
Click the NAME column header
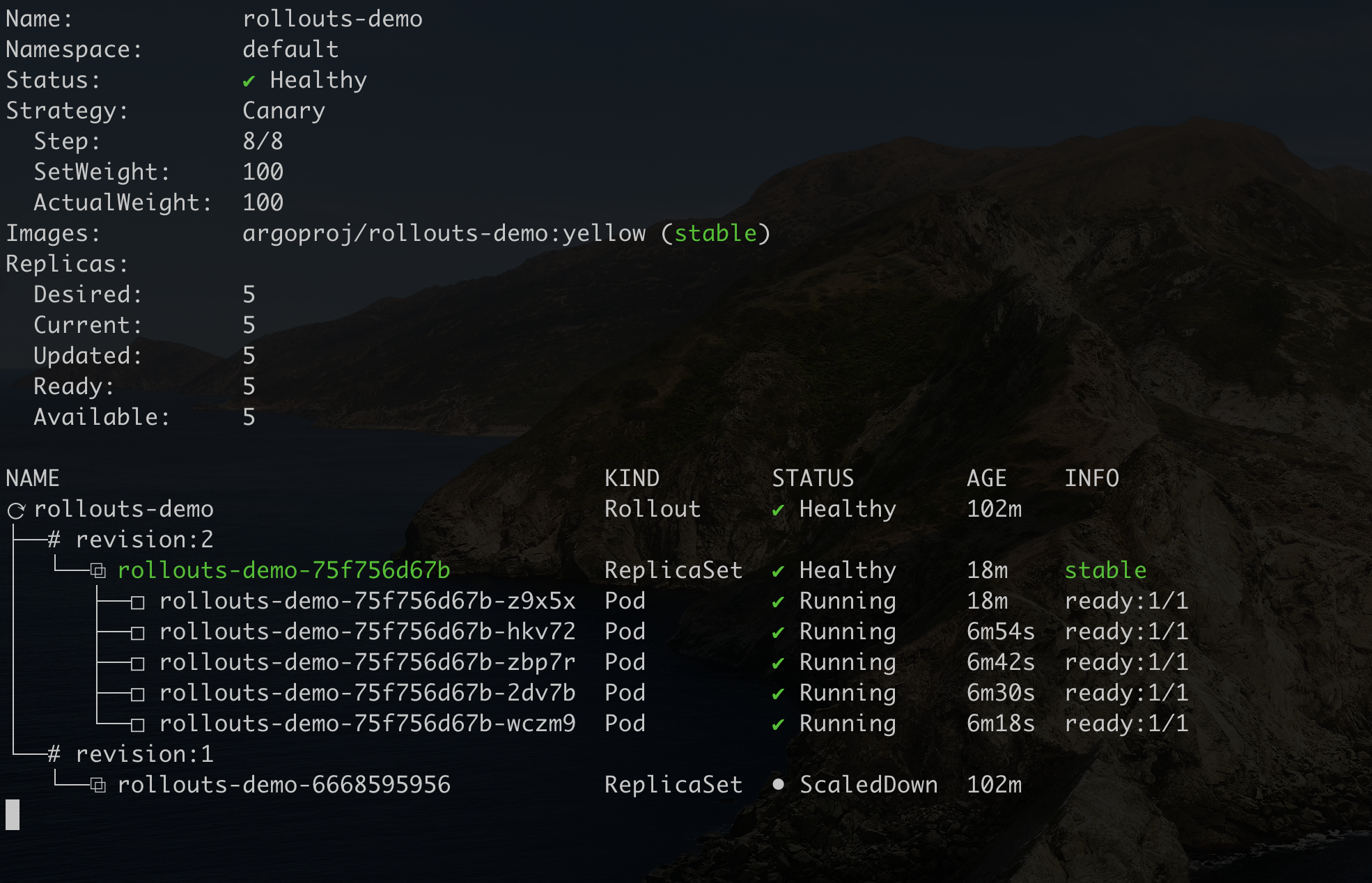(x=33, y=478)
